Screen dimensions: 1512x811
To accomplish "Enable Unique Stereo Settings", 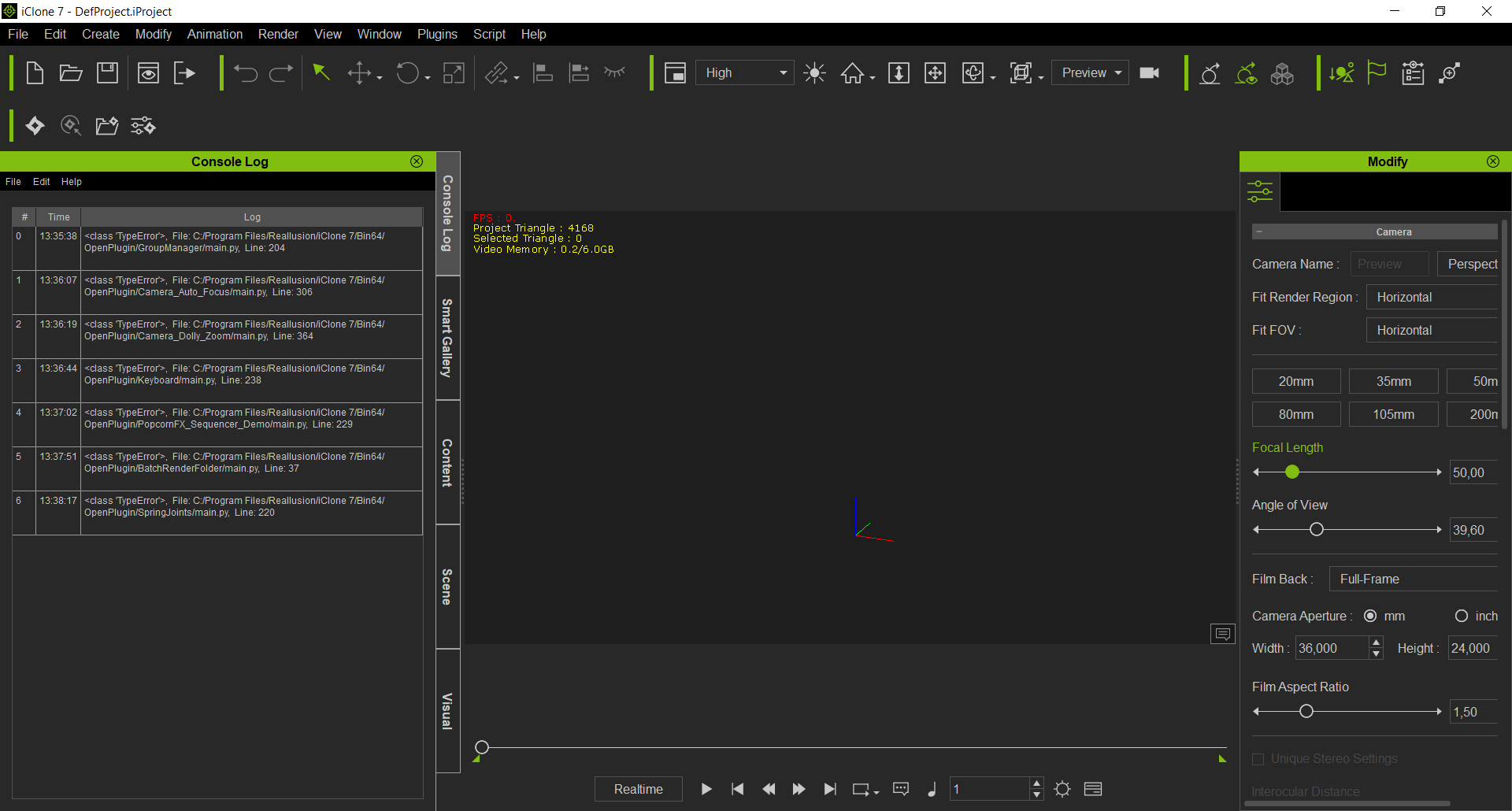I will pos(1258,758).
